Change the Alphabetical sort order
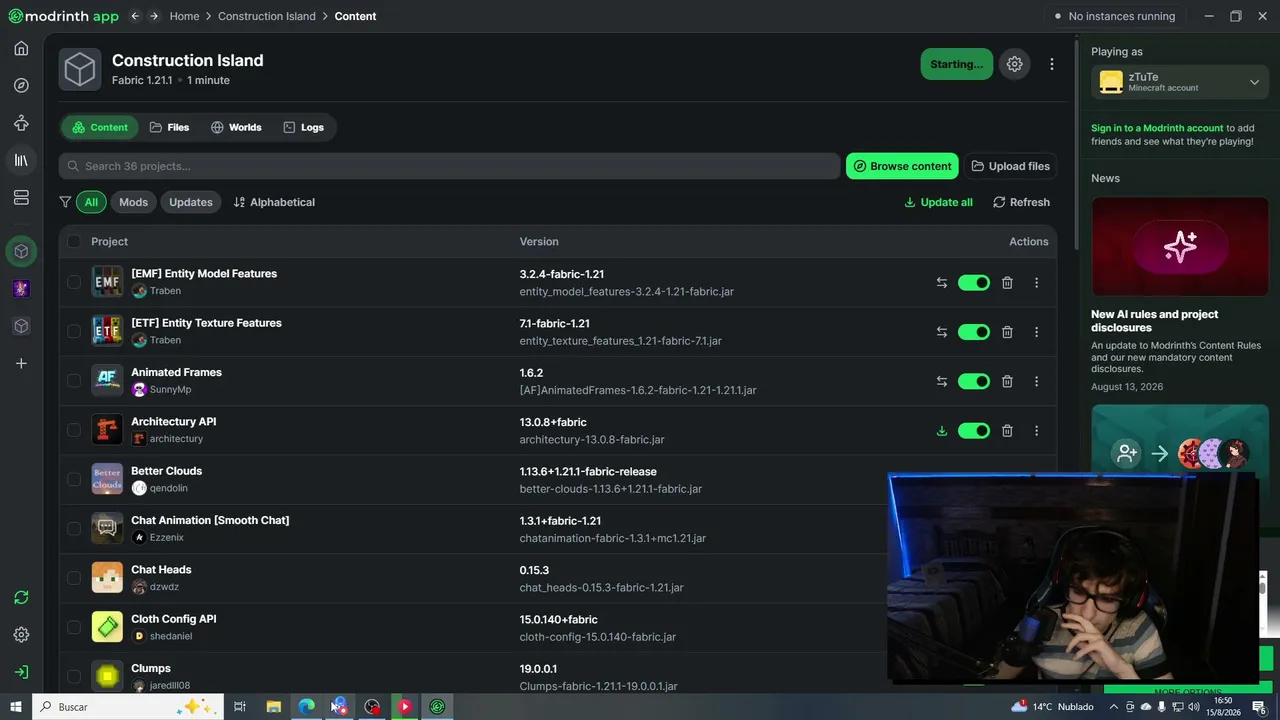The height and width of the screenshot is (720, 1280). (274, 202)
